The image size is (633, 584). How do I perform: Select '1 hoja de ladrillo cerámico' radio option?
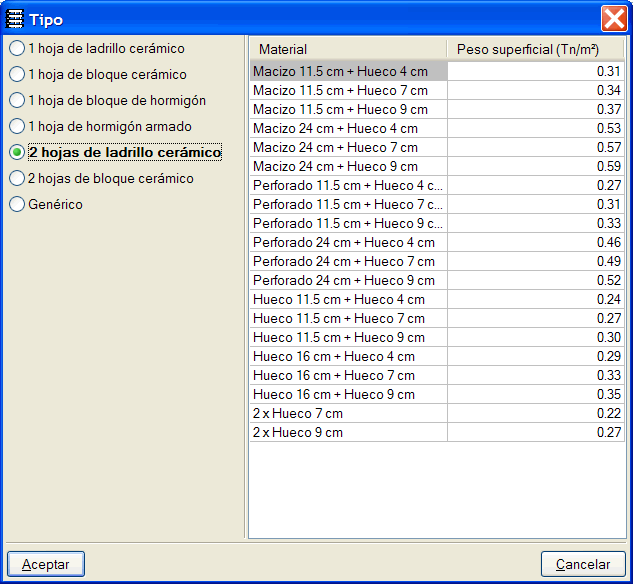coord(97,48)
